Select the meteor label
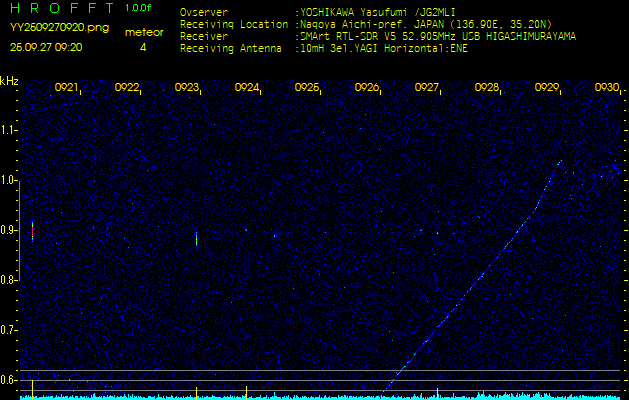The height and width of the screenshot is (400, 629). coord(143,32)
